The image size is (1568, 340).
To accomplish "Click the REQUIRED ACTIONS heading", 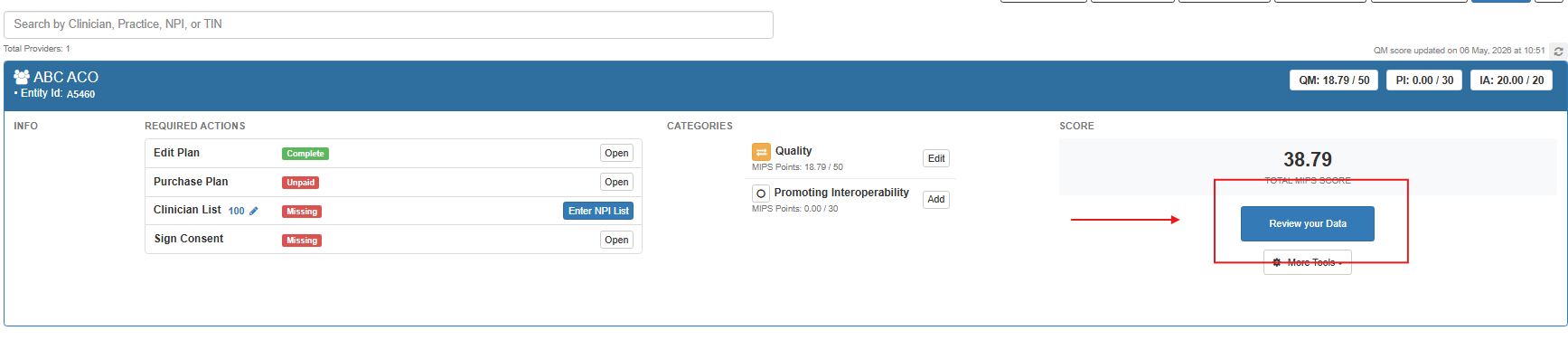I will click(195, 126).
